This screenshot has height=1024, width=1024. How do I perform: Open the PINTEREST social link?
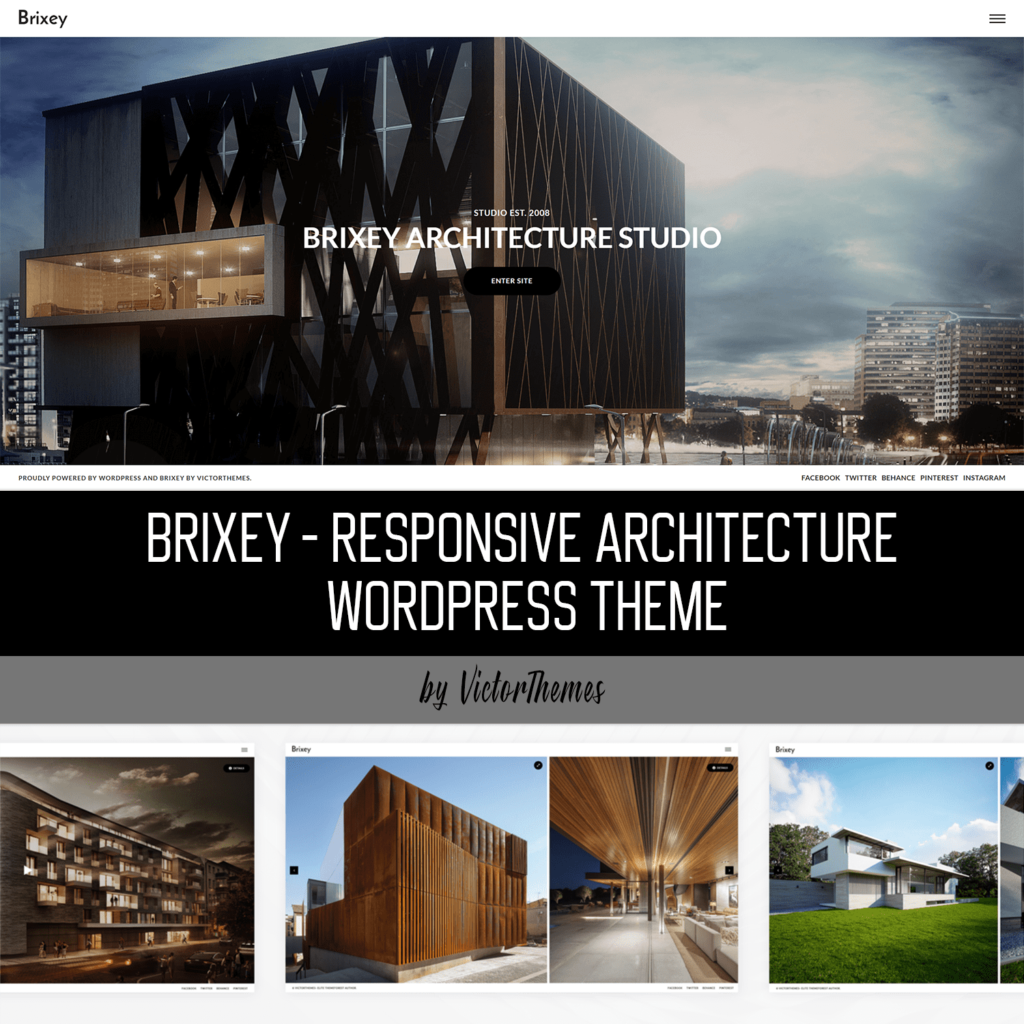point(938,478)
